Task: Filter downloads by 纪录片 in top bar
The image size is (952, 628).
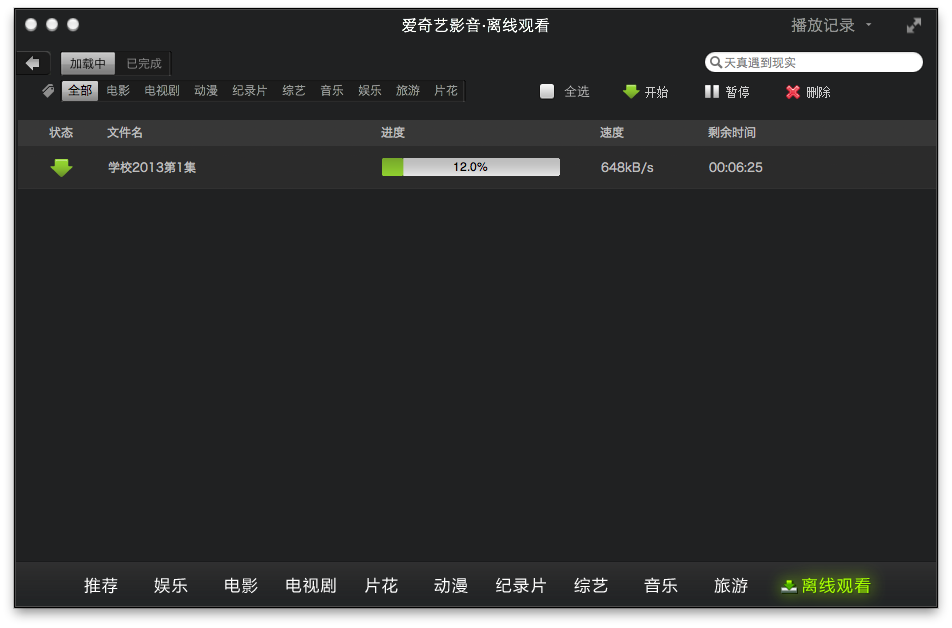Action: [250, 90]
